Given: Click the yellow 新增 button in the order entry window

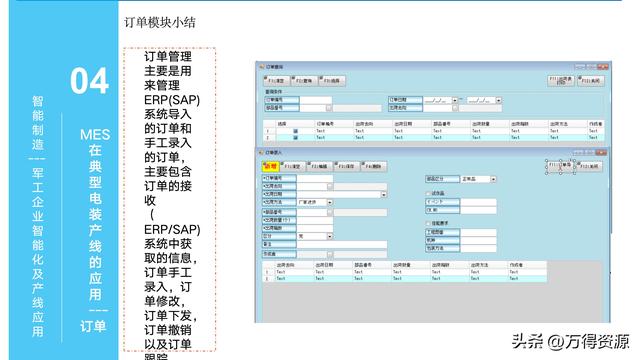Looking at the screenshot, I should [270, 166].
